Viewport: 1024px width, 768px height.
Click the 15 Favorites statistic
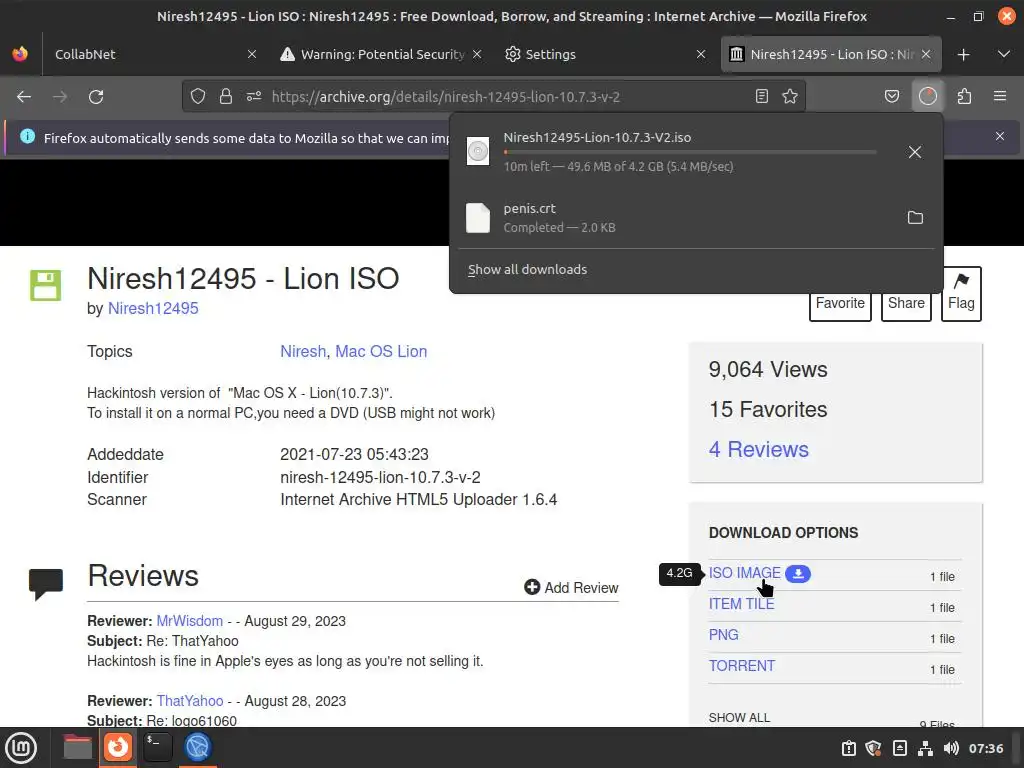tap(768, 409)
